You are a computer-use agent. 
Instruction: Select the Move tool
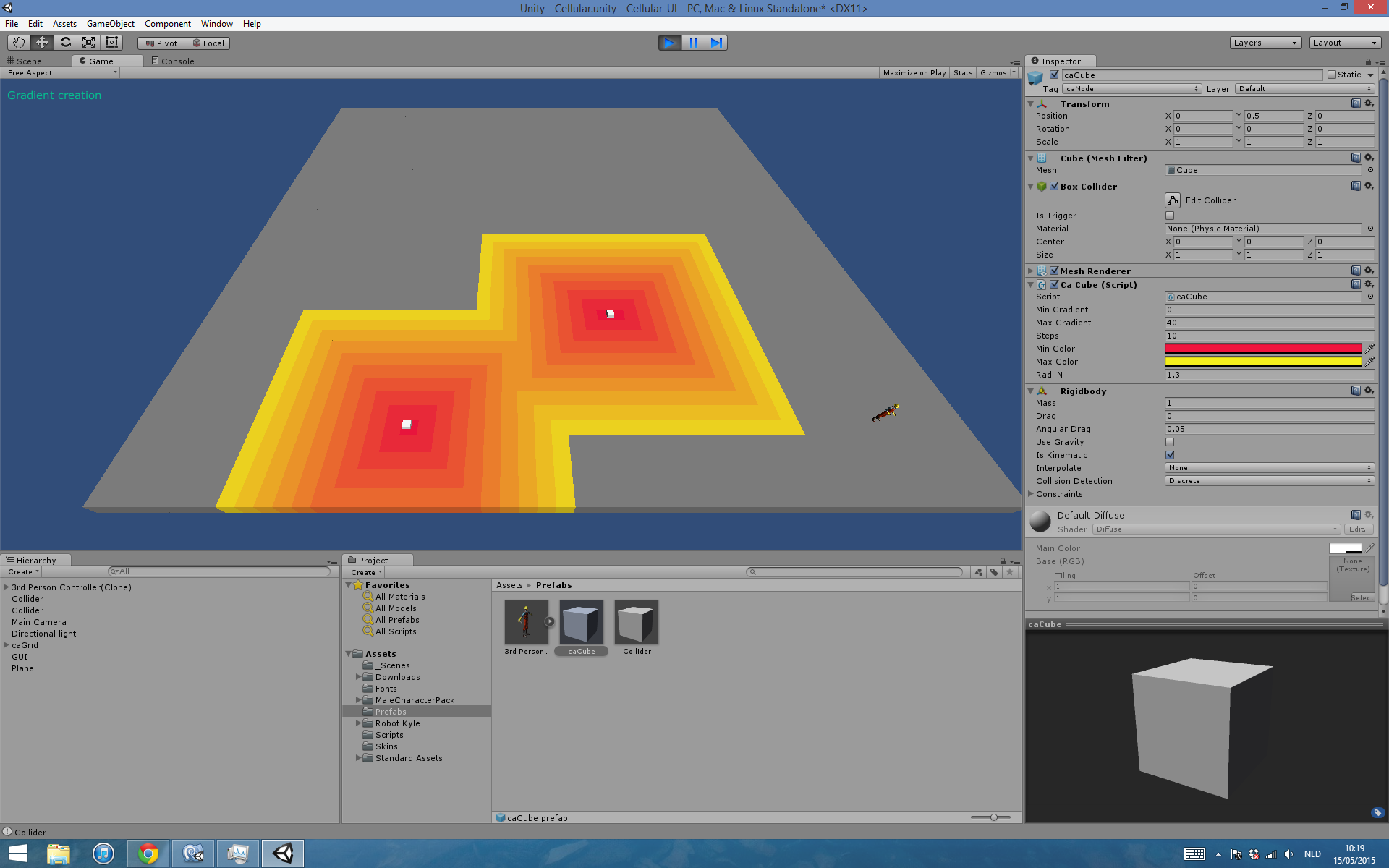coord(42,43)
